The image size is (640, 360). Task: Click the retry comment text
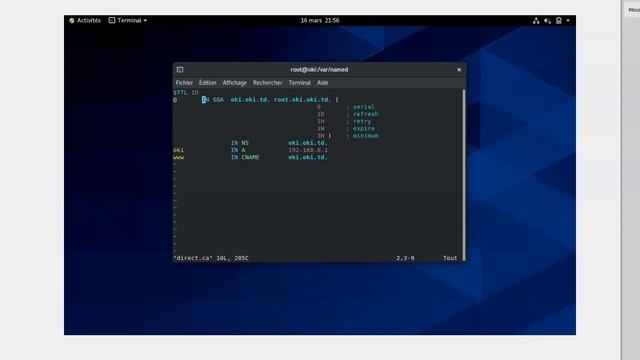(362, 122)
